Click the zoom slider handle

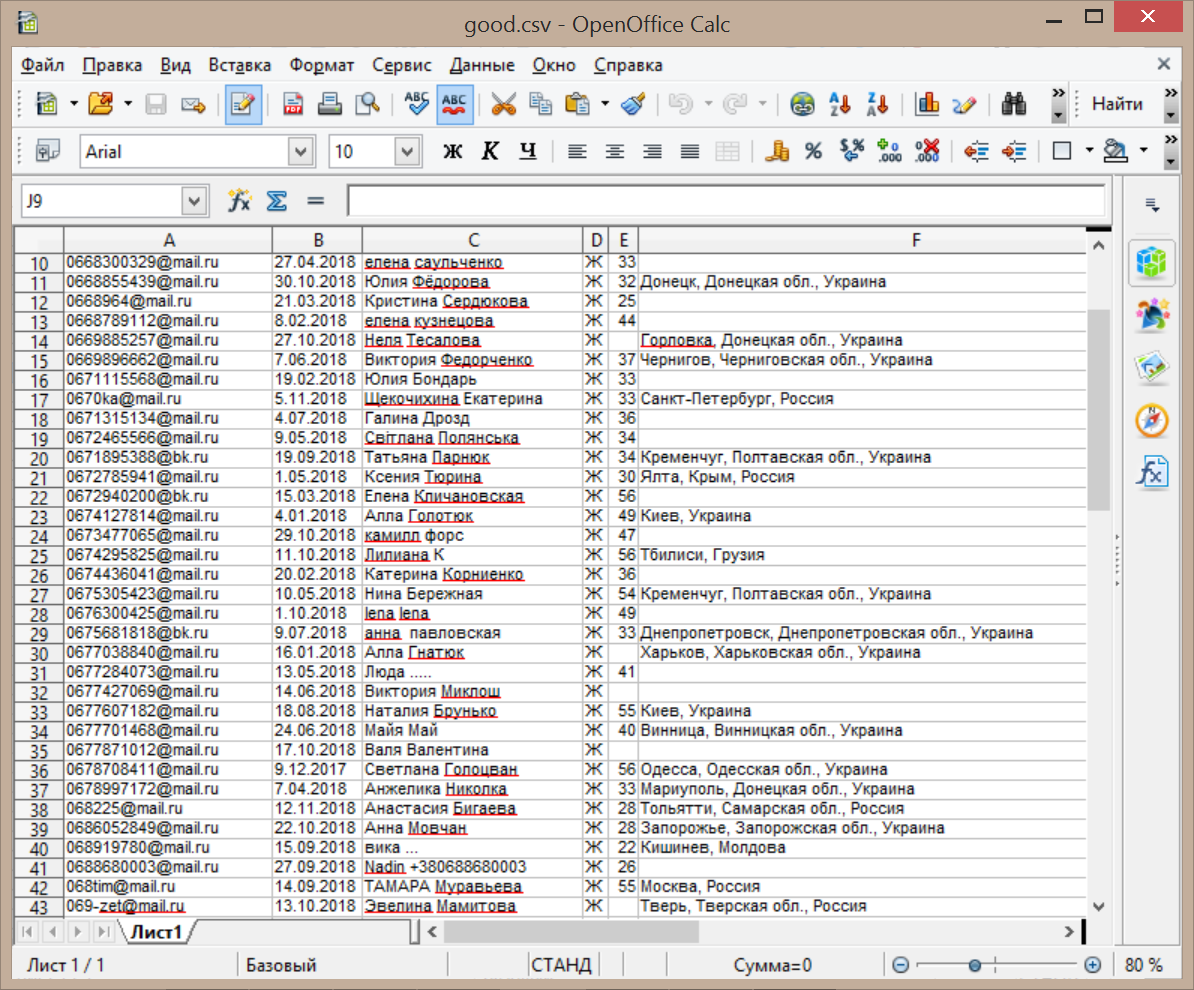tap(974, 965)
